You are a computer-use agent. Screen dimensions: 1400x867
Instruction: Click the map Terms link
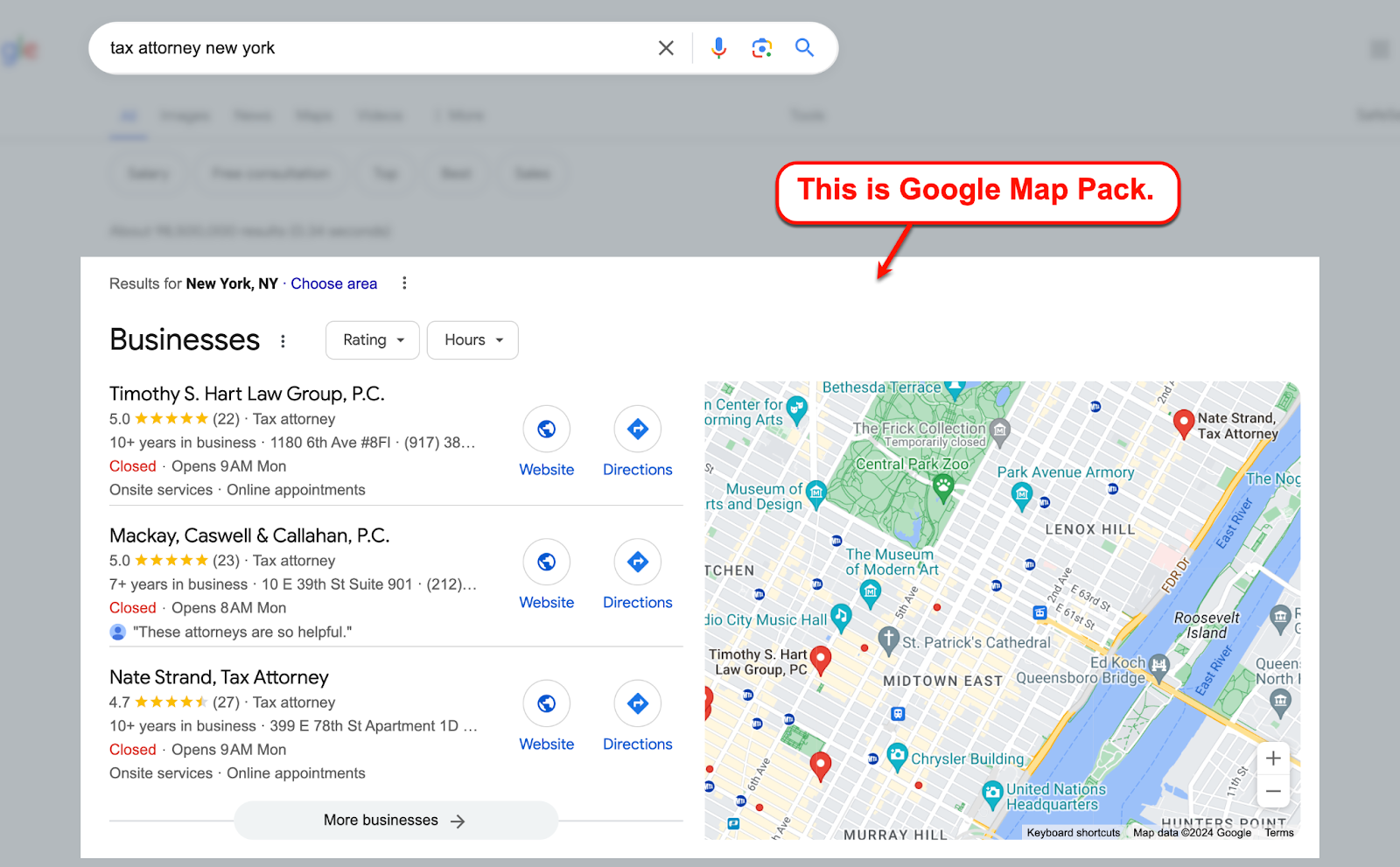(x=1278, y=832)
